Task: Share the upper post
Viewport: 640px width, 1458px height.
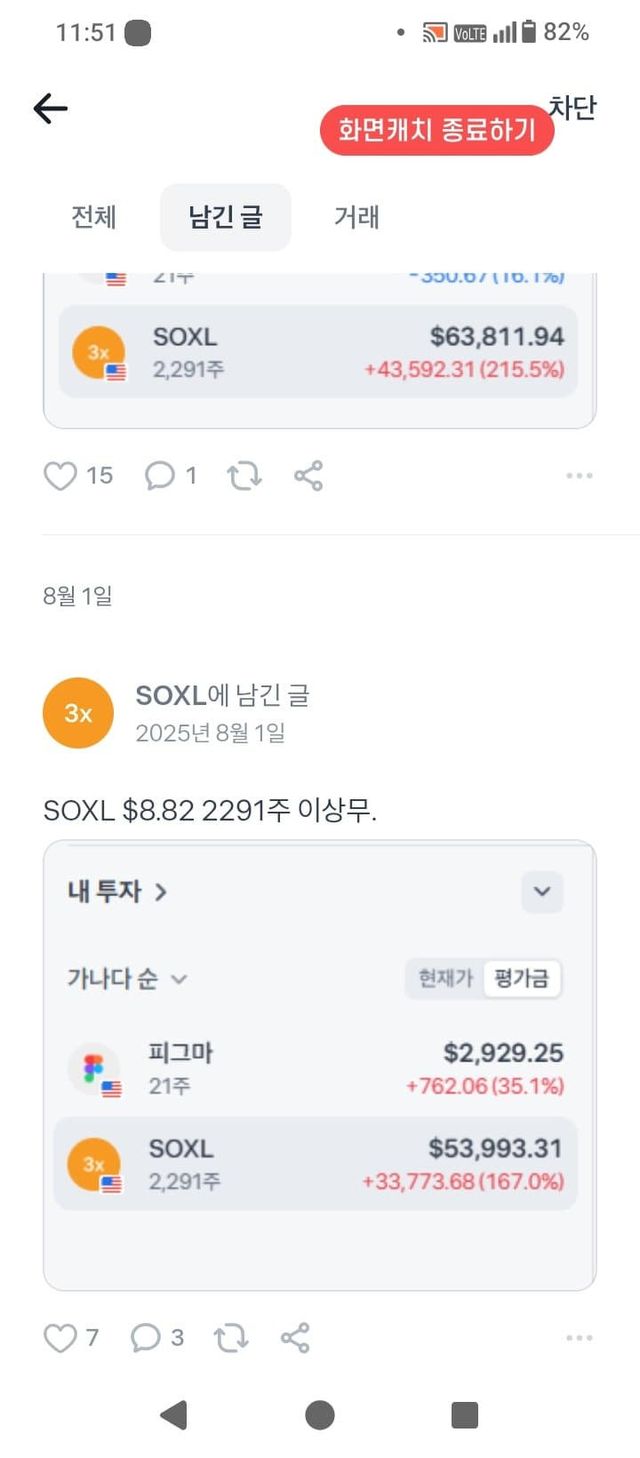Action: click(x=308, y=476)
